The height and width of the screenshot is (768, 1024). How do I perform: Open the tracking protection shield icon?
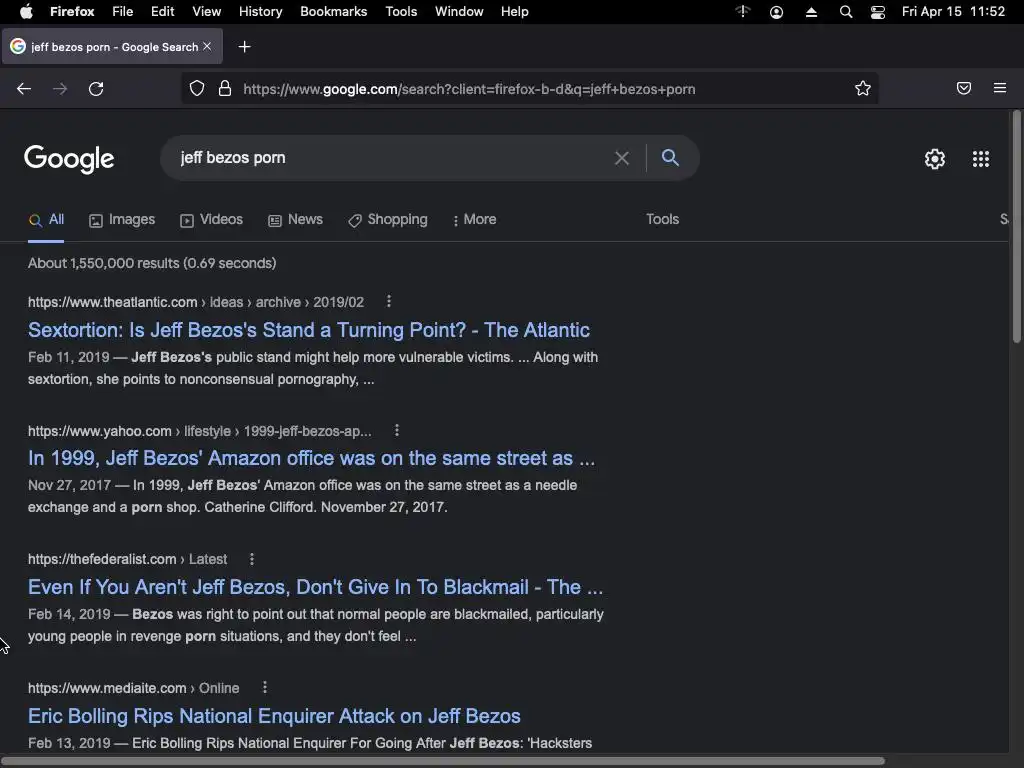[197, 88]
